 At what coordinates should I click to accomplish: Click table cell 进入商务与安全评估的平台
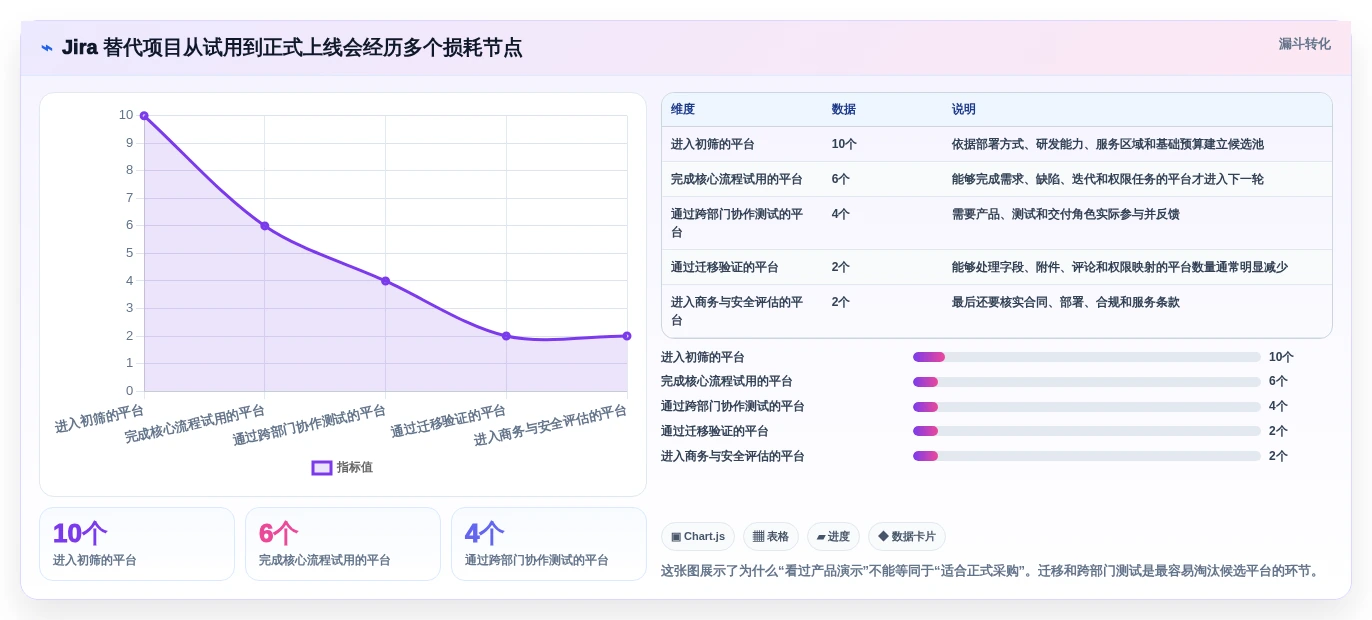pyautogui.click(x=737, y=311)
